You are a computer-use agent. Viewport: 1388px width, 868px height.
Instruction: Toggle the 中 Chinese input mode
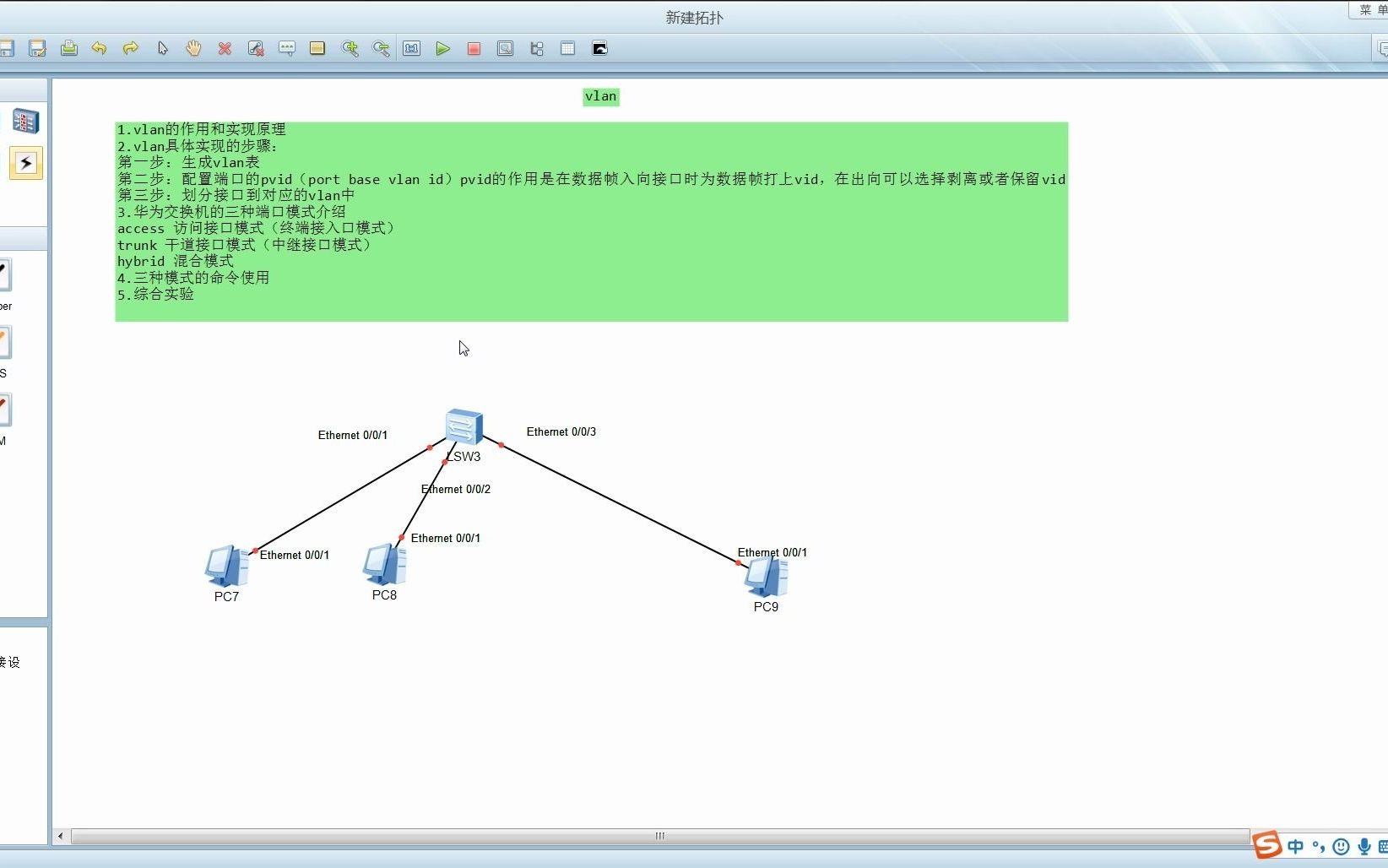coord(1296,846)
